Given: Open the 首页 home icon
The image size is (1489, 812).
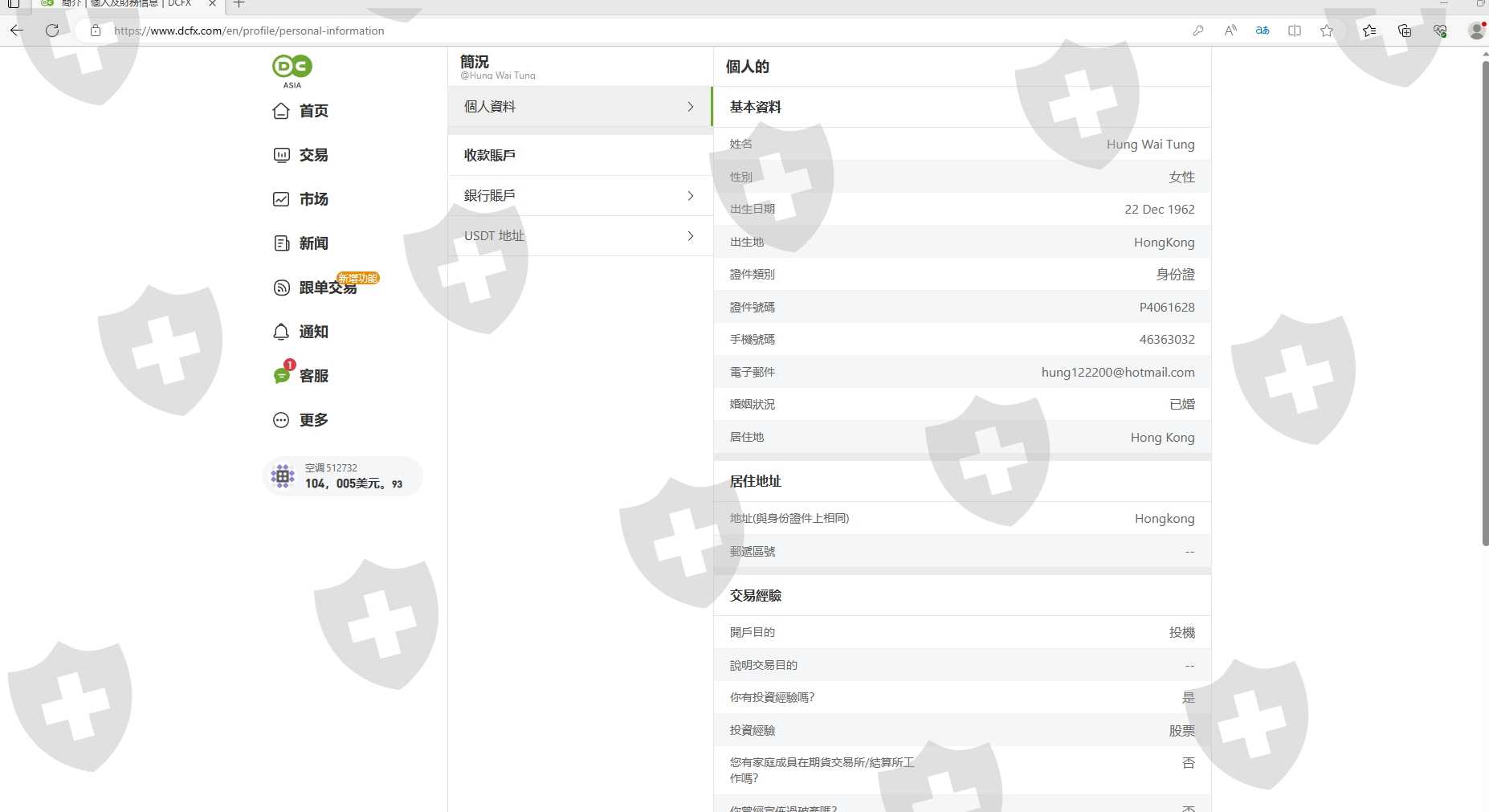Looking at the screenshot, I should coord(281,111).
